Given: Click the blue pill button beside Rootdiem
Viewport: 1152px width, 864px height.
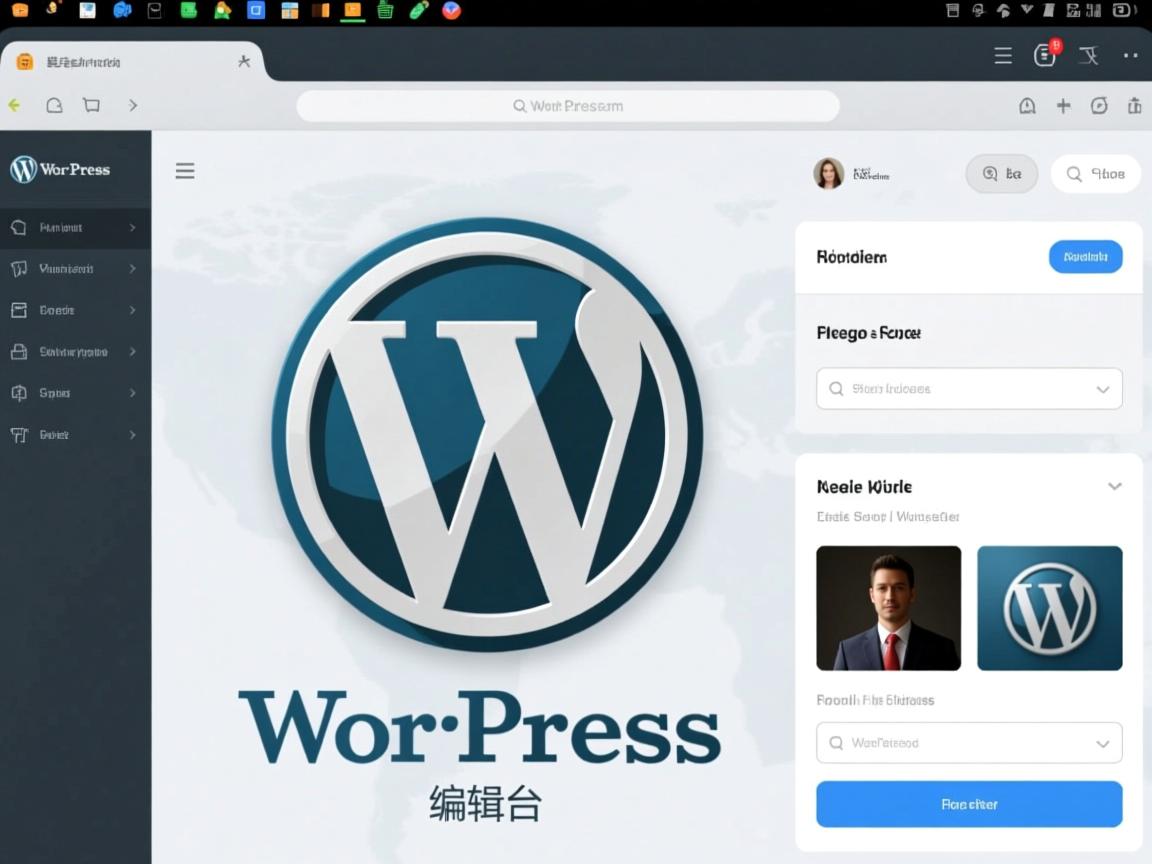Looking at the screenshot, I should pyautogui.click(x=1086, y=256).
